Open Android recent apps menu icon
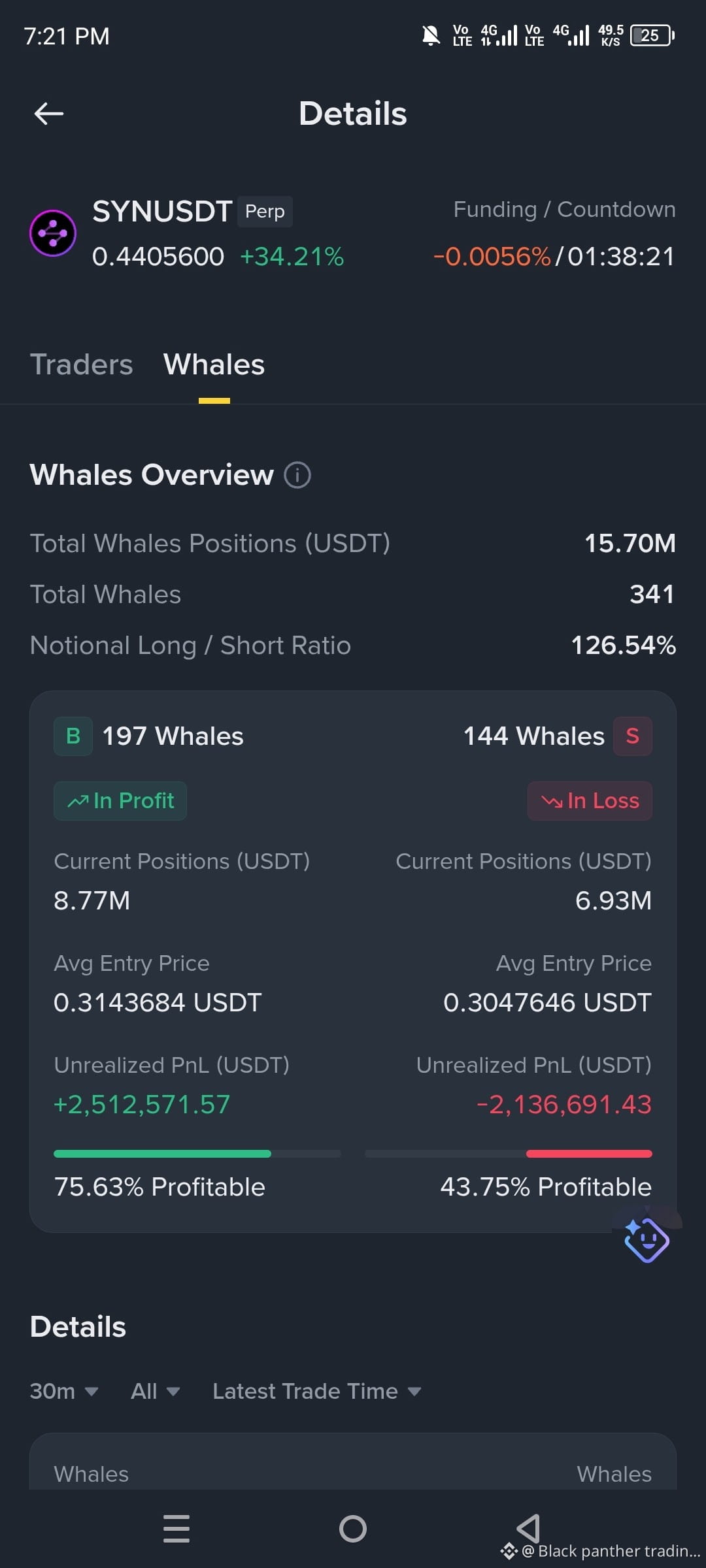The height and width of the screenshot is (1568, 706). pos(176,1529)
